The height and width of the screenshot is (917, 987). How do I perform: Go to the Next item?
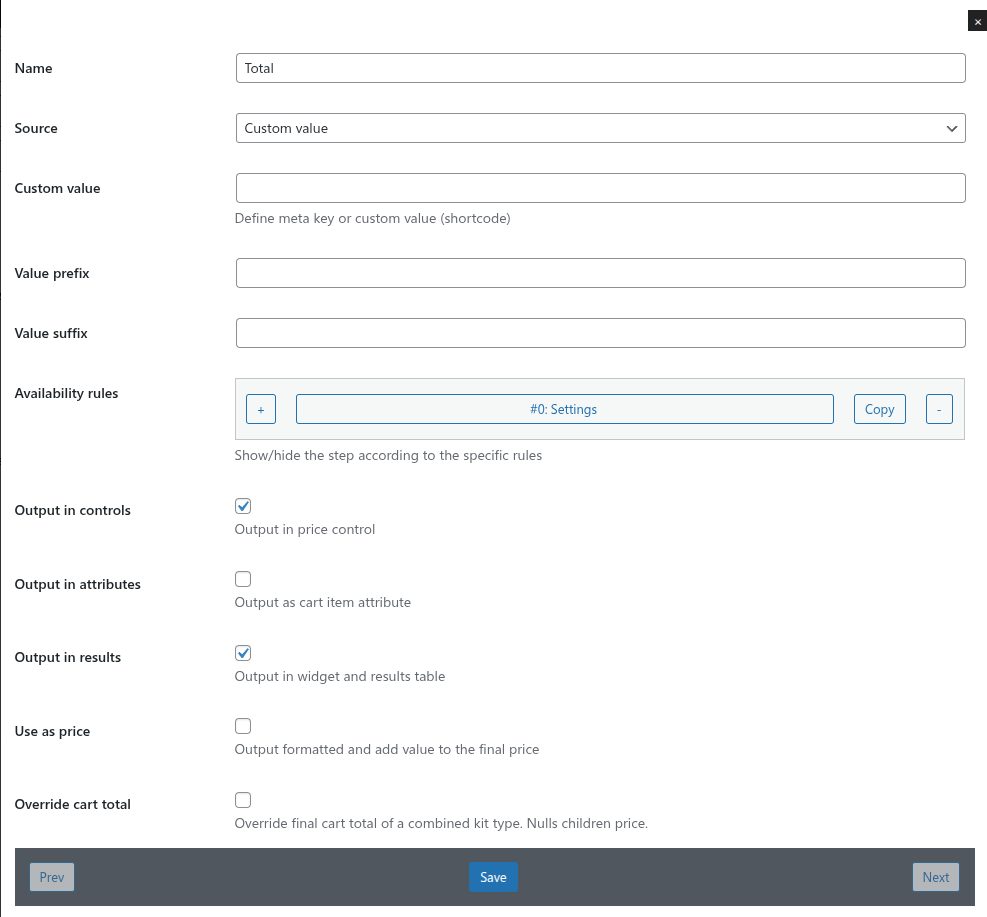pos(935,877)
